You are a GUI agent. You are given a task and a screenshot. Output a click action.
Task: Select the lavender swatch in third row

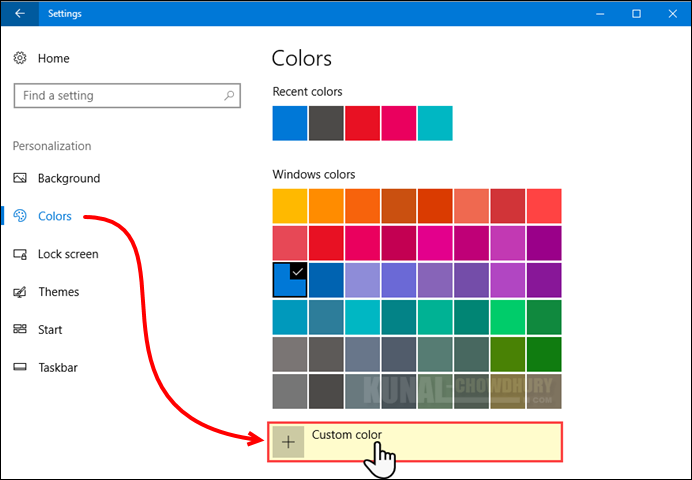362,280
